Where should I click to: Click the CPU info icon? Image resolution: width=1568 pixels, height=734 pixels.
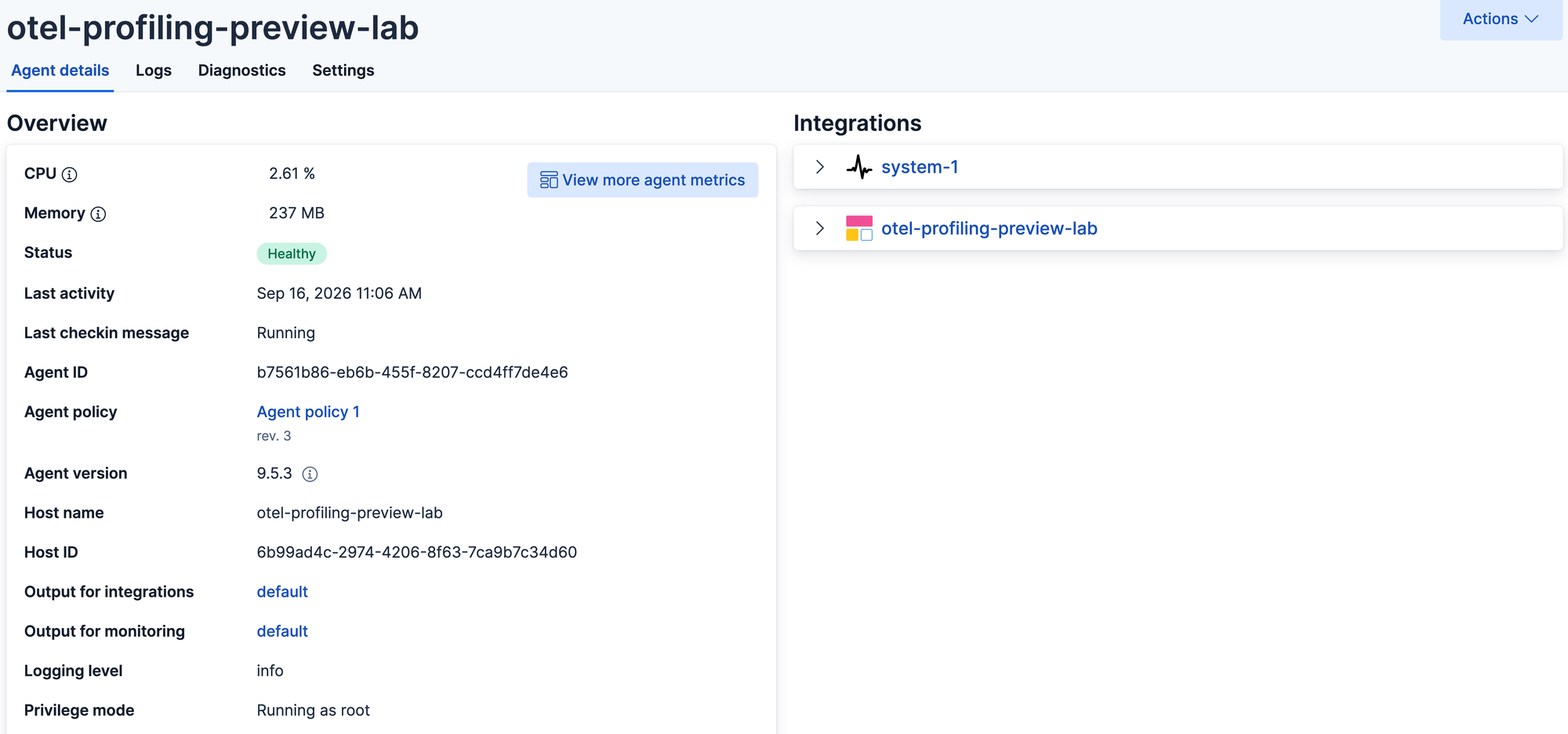click(x=70, y=174)
